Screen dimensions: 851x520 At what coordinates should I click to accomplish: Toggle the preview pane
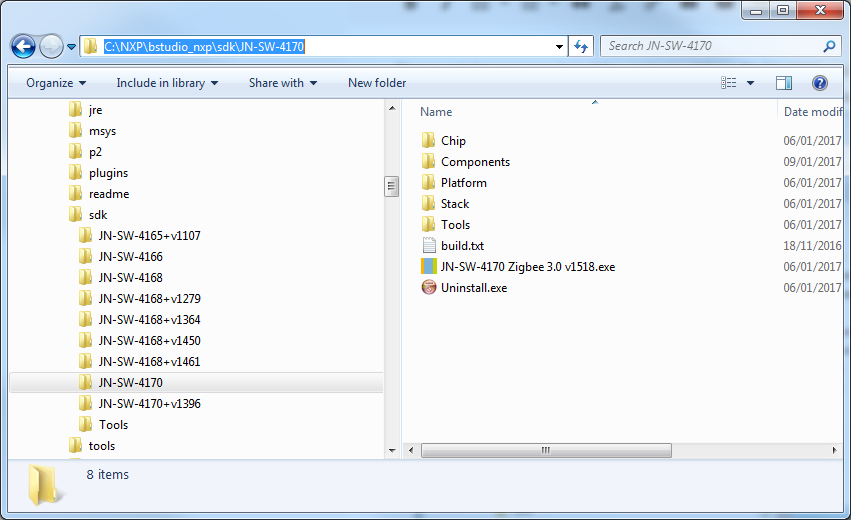point(784,83)
